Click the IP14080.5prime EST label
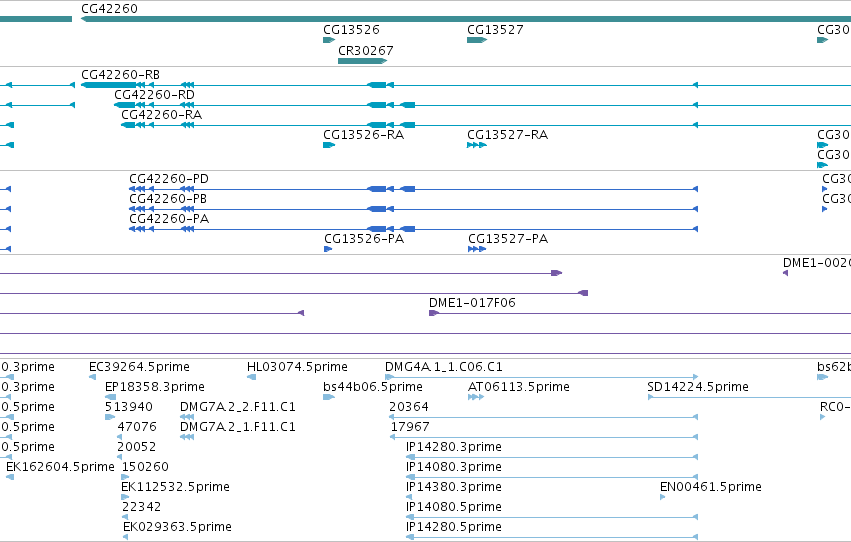The height and width of the screenshot is (542, 851). 454,508
